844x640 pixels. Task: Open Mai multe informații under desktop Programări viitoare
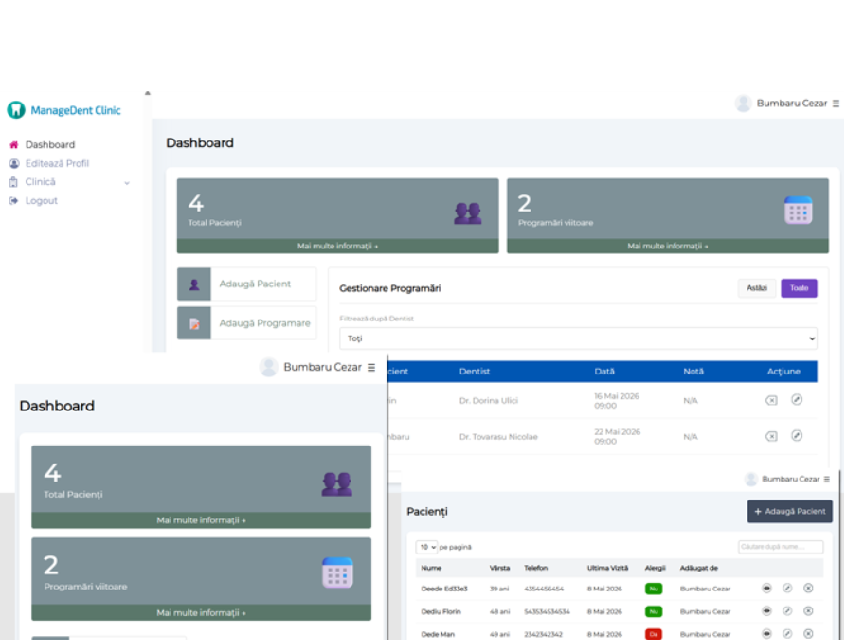(667, 246)
